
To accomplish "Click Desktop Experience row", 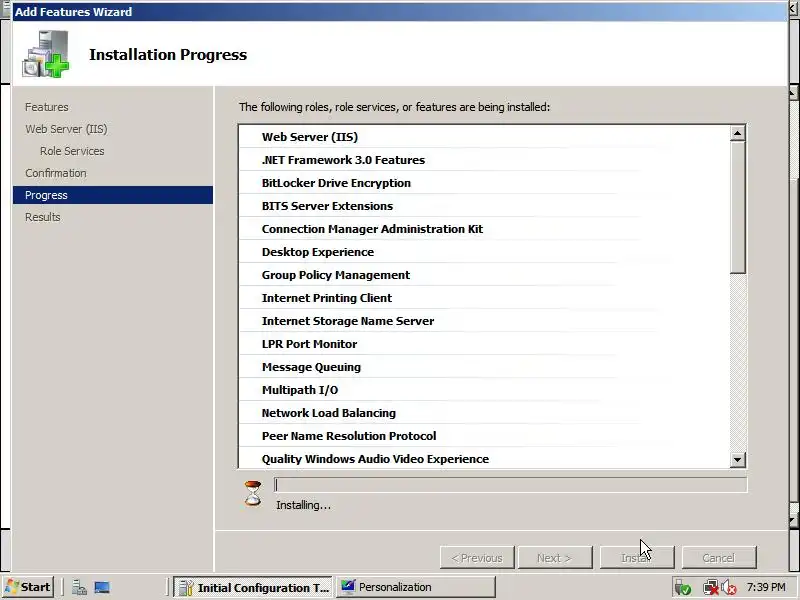I will 485,252.
